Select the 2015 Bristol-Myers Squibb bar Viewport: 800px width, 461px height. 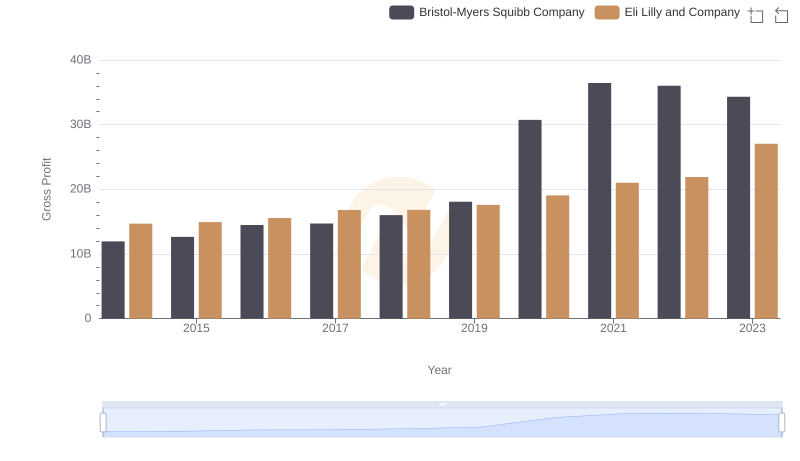183,277
